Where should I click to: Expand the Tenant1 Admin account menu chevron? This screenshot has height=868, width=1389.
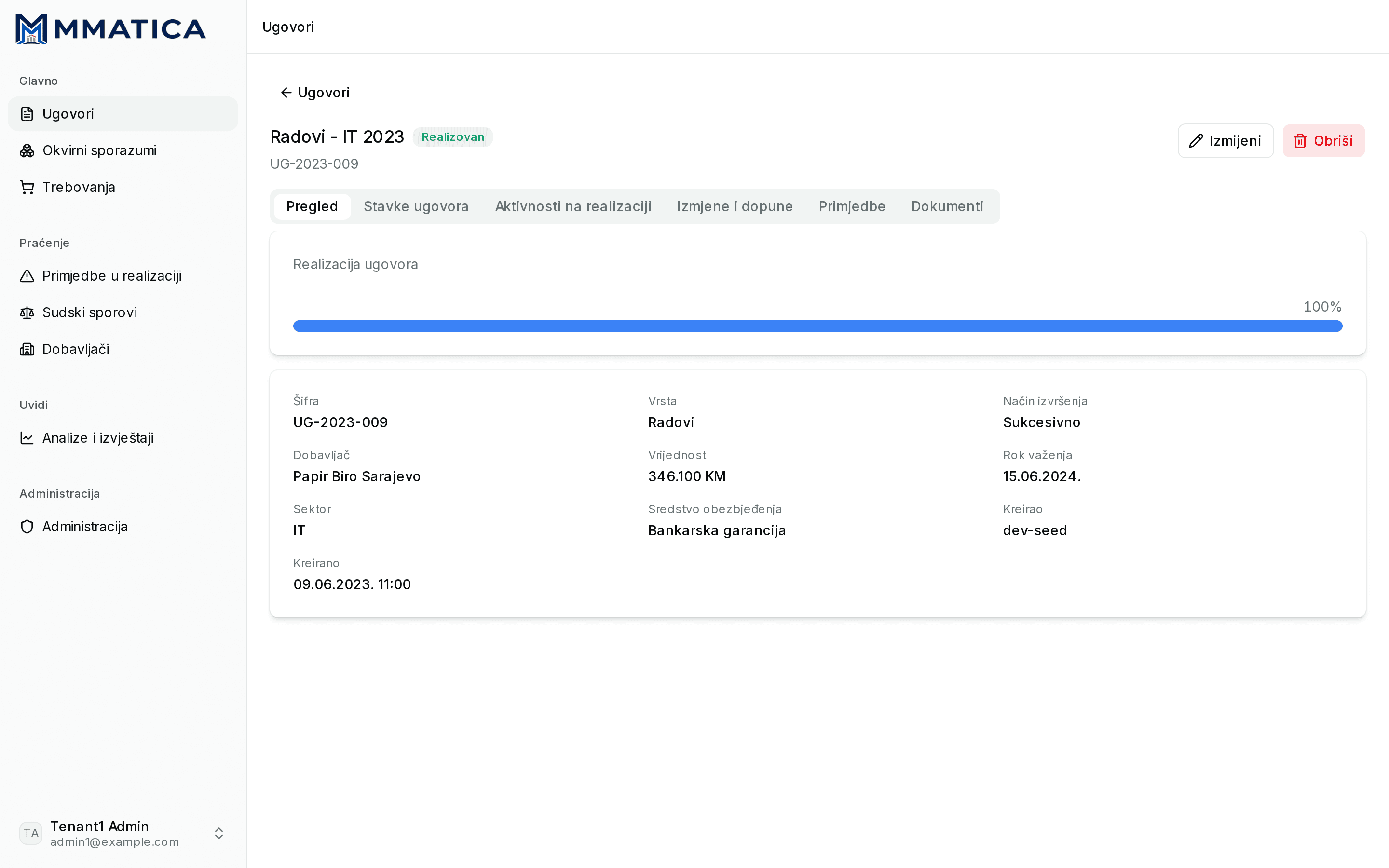tap(218, 833)
